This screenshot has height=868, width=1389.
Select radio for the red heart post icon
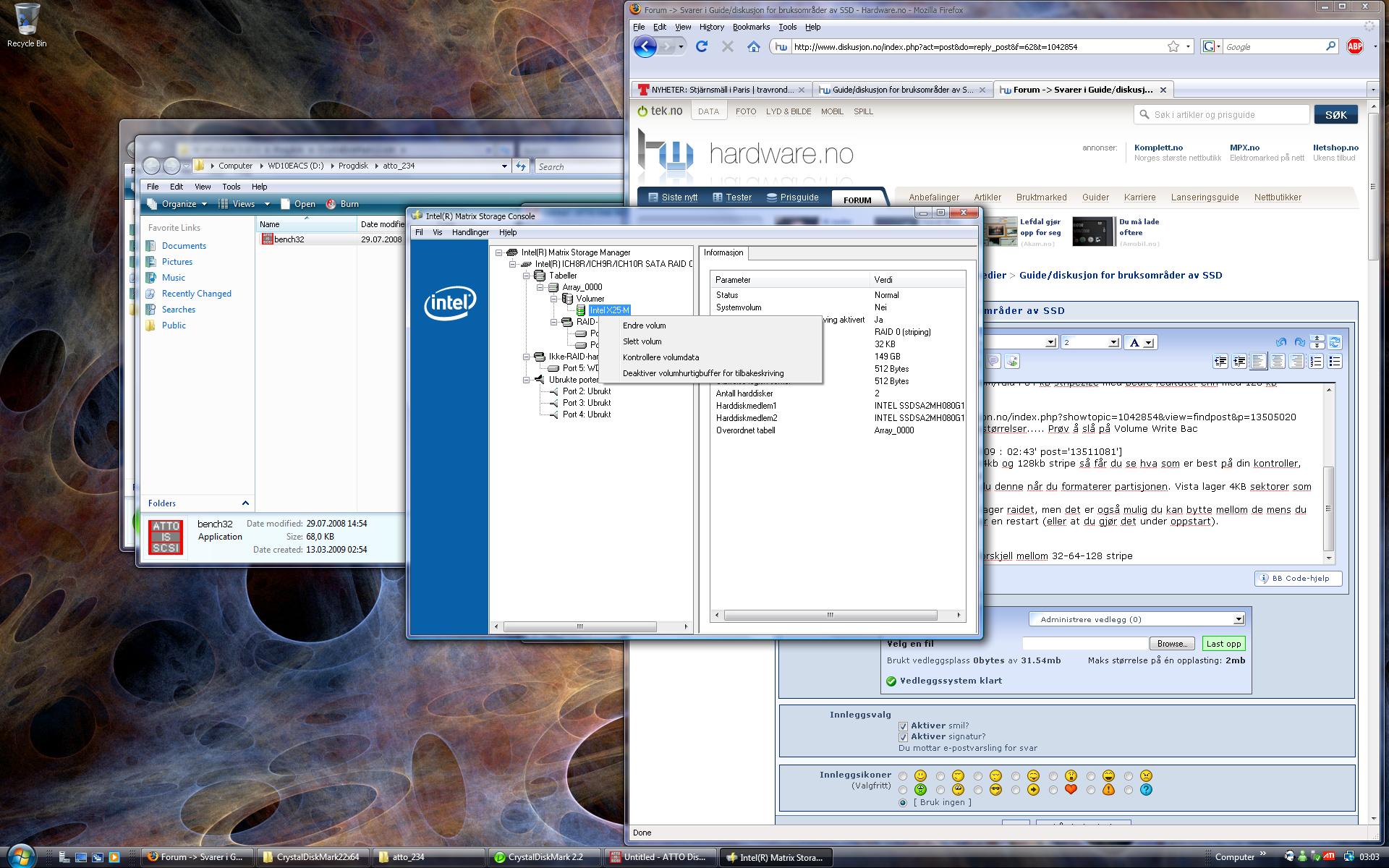tap(1053, 791)
